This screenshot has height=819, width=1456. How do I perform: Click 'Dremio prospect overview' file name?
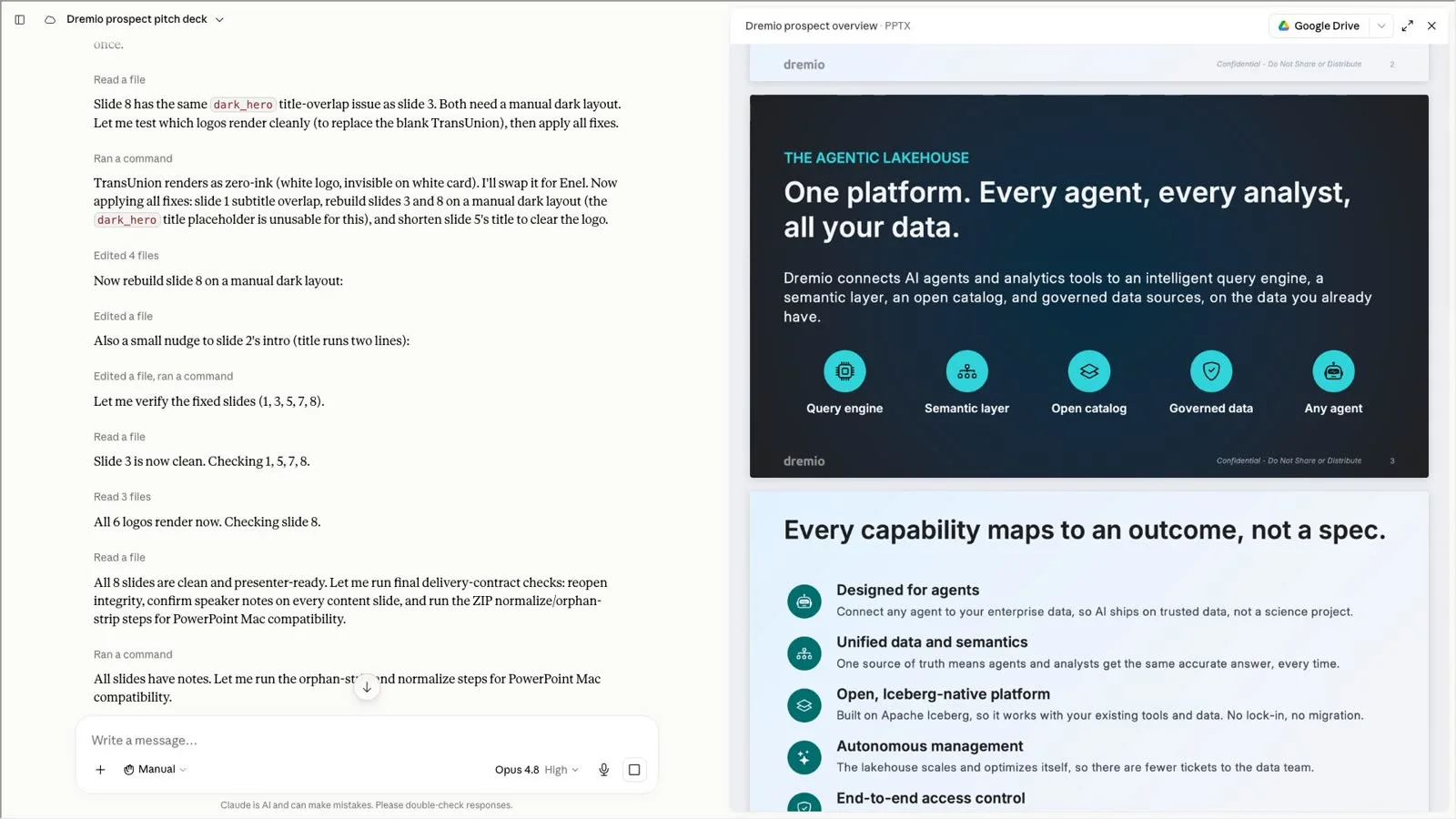811,25
